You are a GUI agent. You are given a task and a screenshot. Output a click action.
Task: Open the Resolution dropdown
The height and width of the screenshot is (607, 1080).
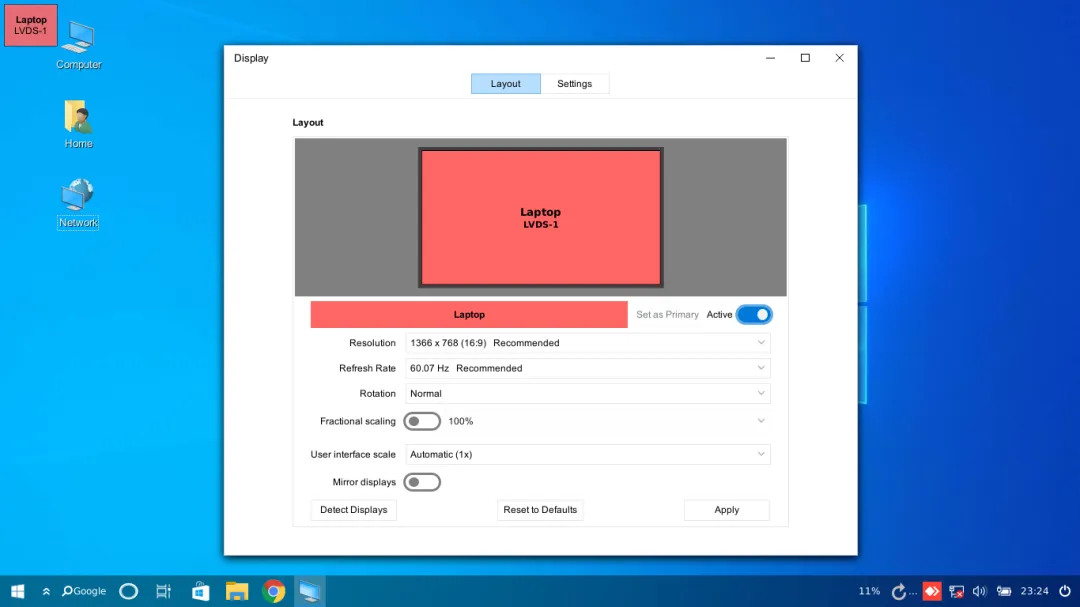pyautogui.click(x=588, y=342)
